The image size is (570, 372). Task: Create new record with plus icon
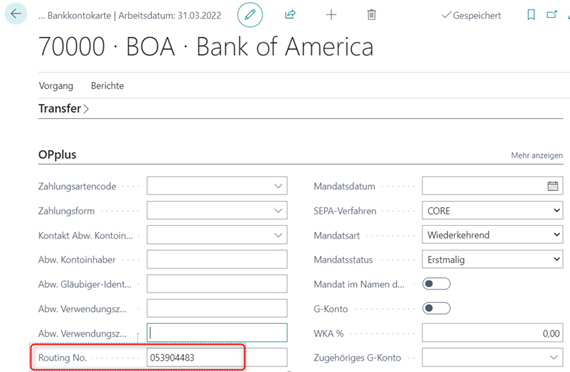[x=331, y=15]
